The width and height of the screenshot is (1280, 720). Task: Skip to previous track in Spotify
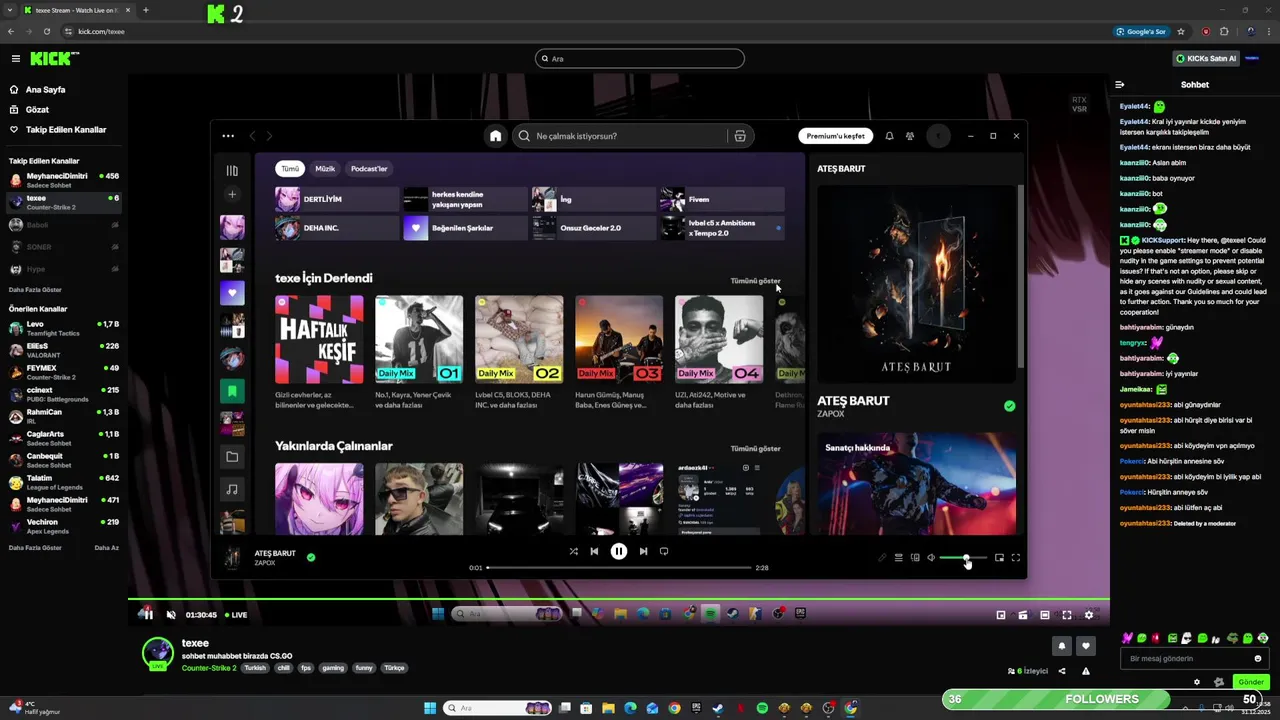pyautogui.click(x=594, y=551)
